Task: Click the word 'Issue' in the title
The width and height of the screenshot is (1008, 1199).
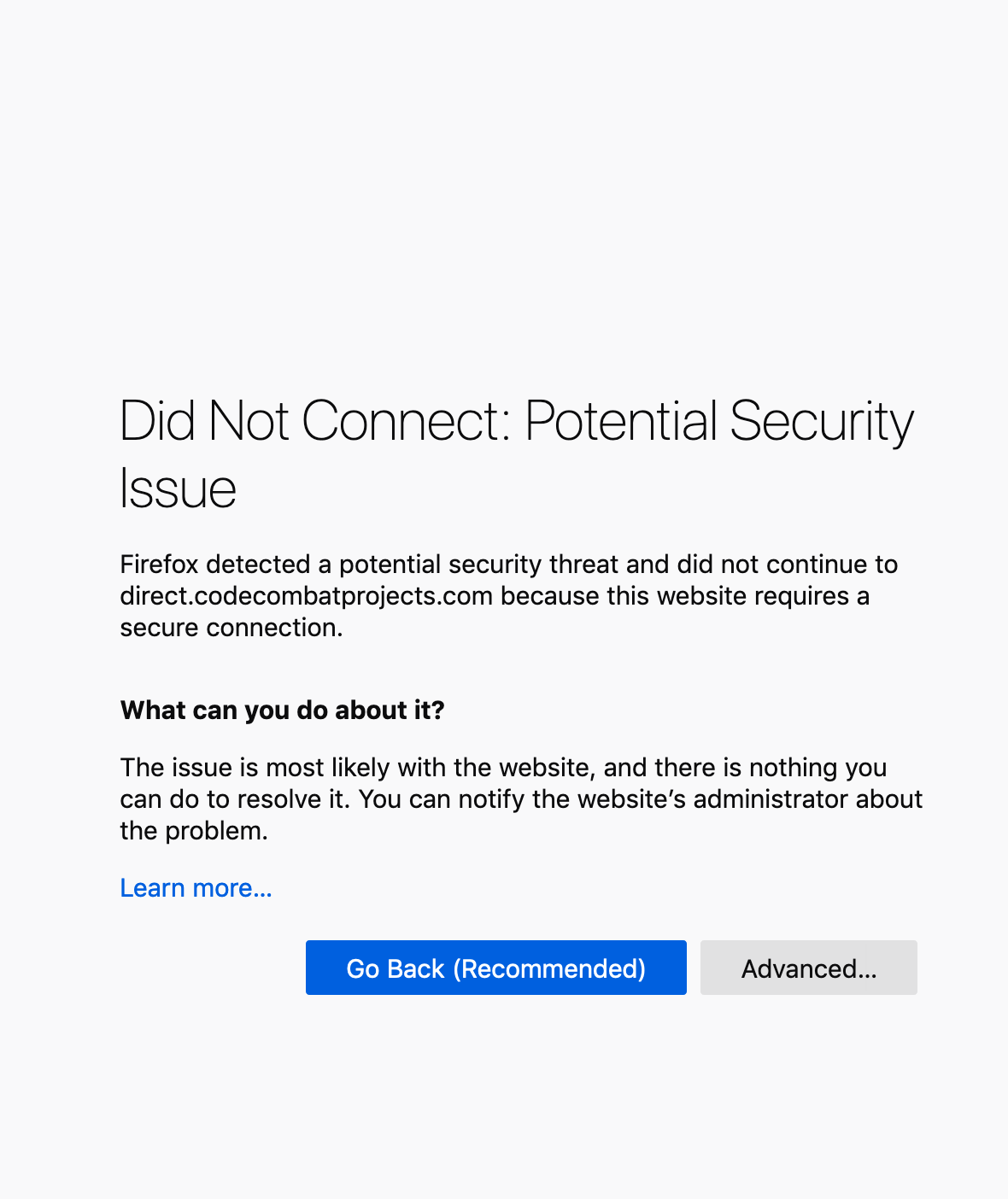Action: pos(178,488)
